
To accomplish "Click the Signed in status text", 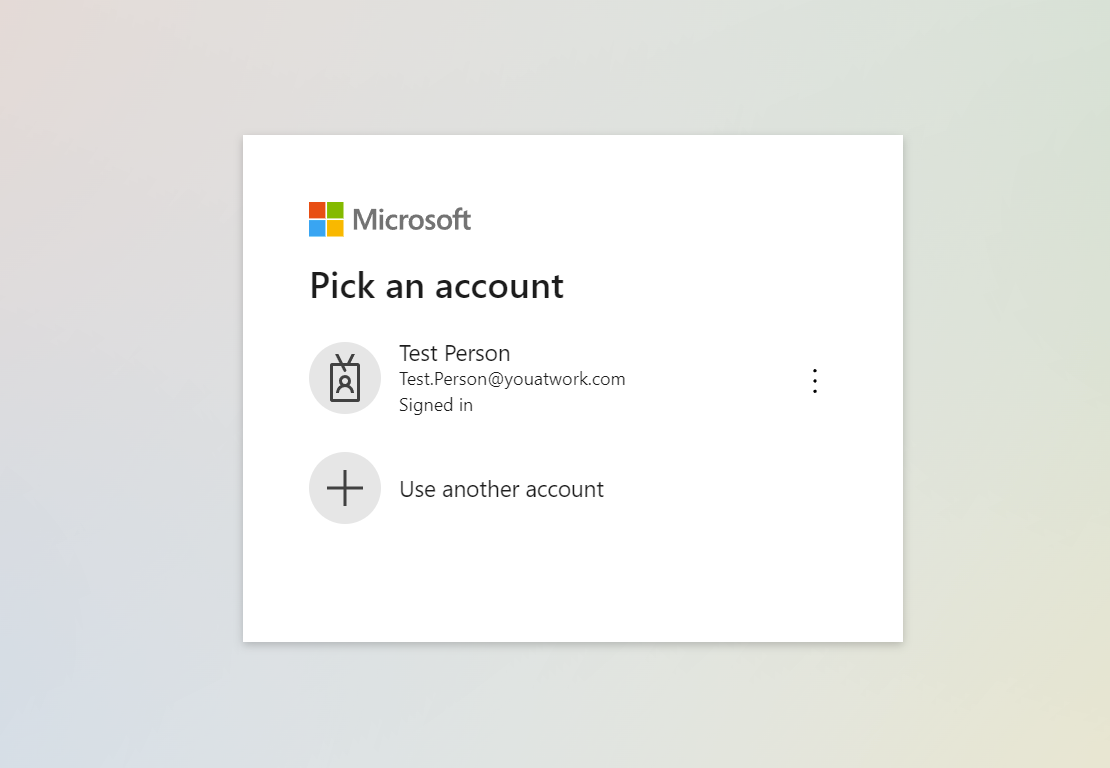I will (435, 405).
